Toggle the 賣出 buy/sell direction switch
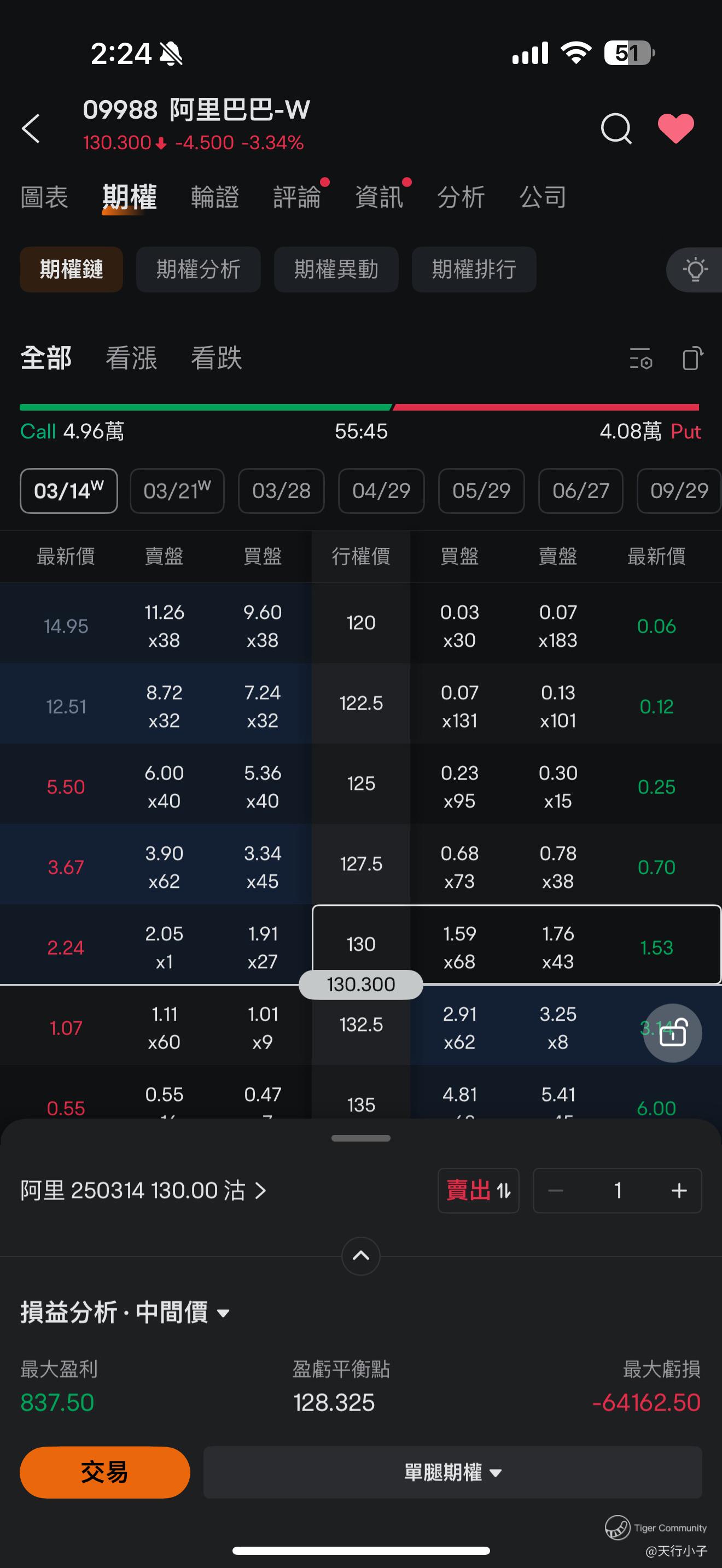The width and height of the screenshot is (722, 1568). (x=479, y=1190)
